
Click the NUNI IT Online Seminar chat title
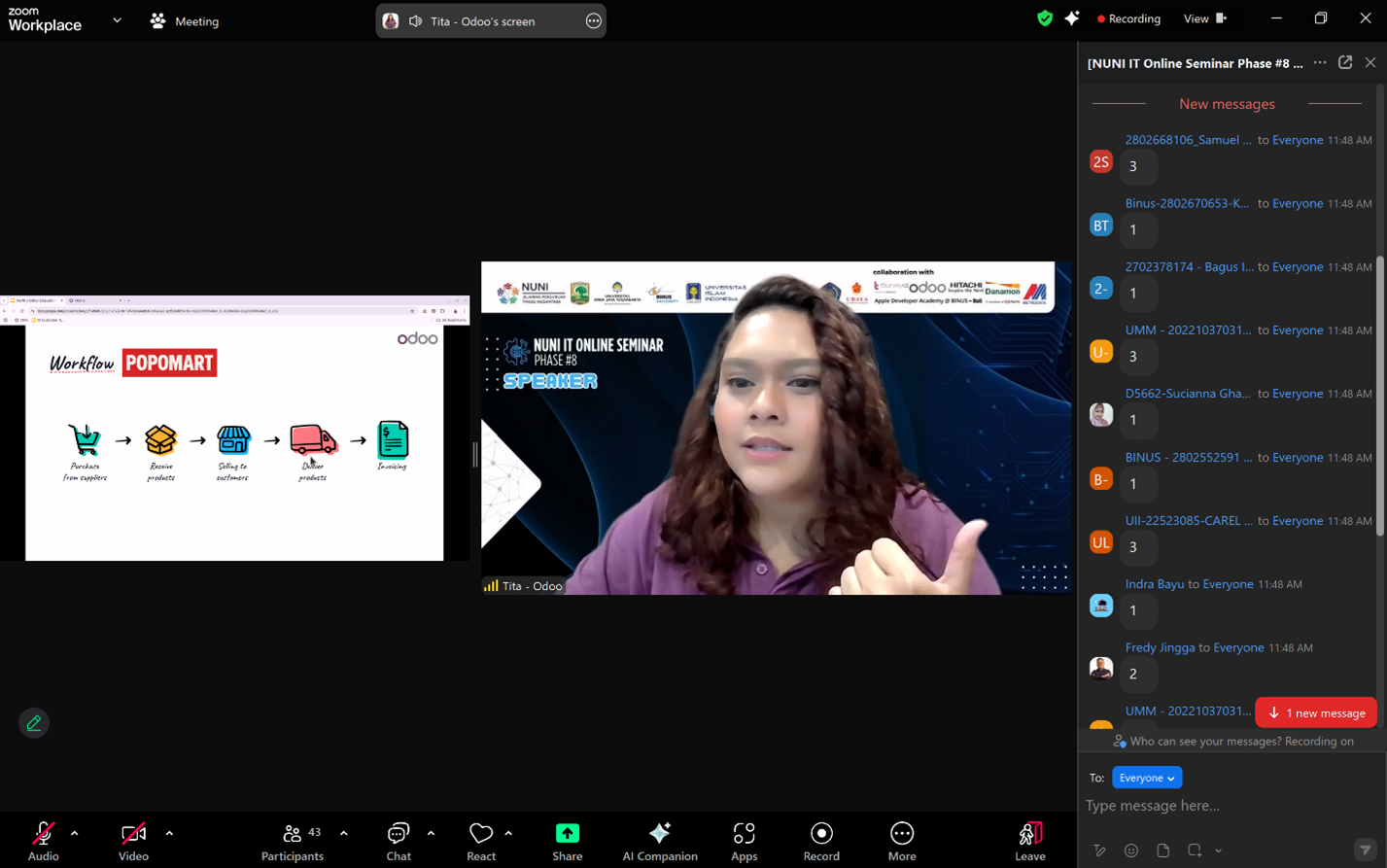point(1196,63)
